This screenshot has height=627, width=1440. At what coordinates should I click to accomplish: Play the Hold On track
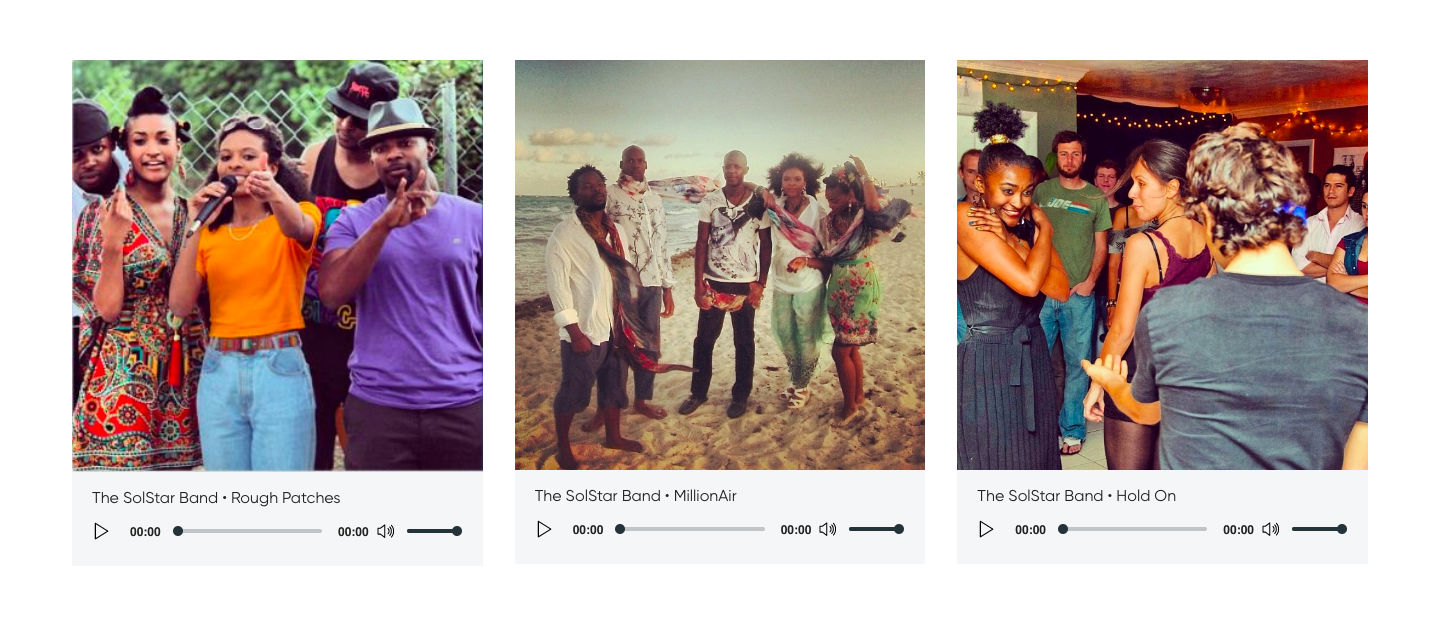point(986,529)
